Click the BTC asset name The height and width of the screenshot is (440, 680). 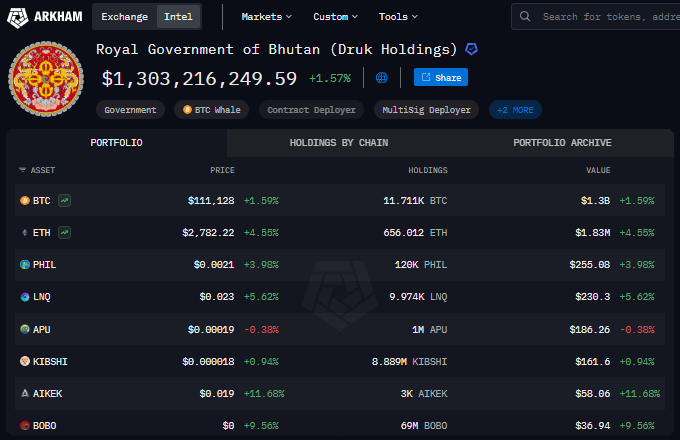point(42,201)
